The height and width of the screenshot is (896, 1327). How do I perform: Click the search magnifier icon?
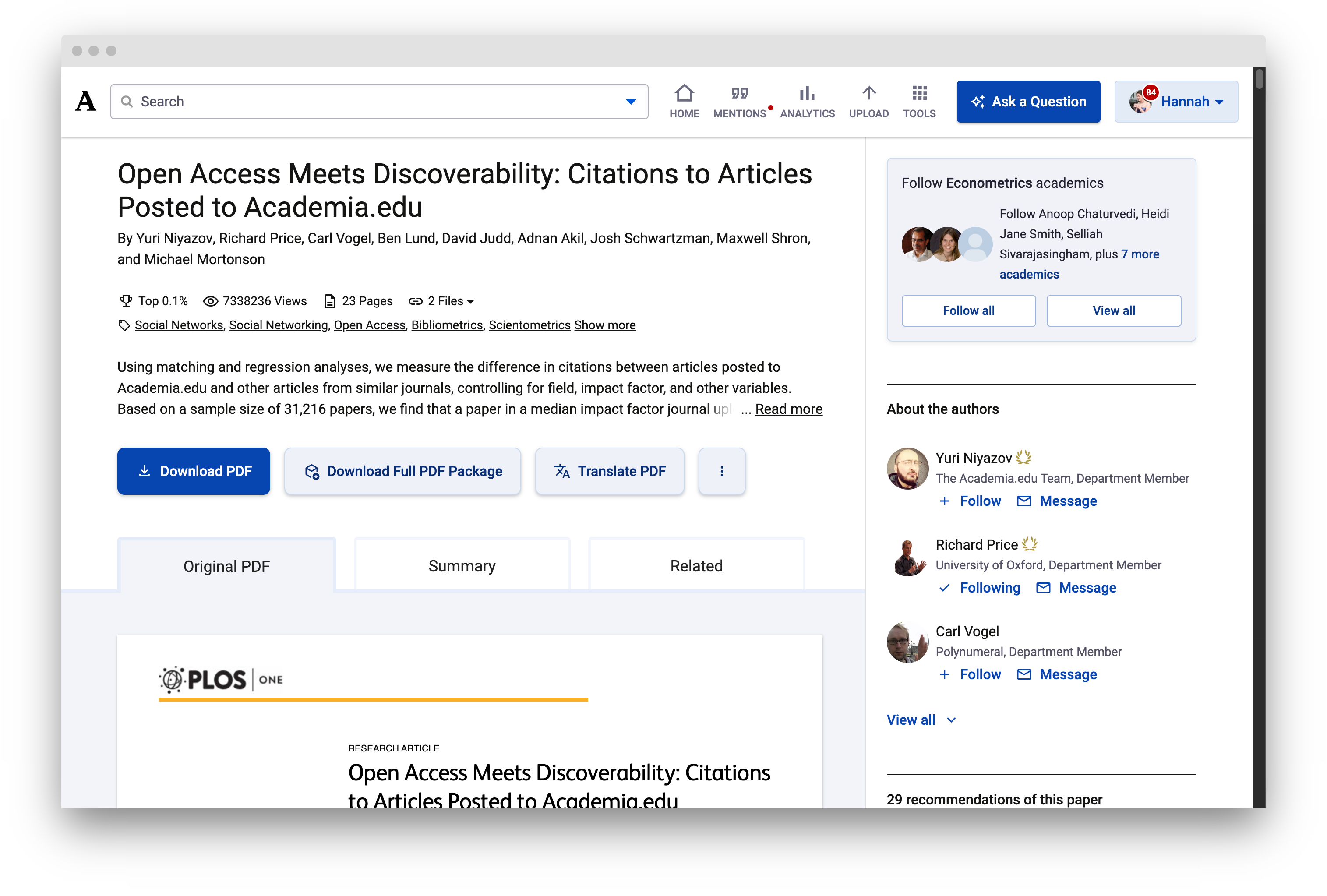coord(127,101)
